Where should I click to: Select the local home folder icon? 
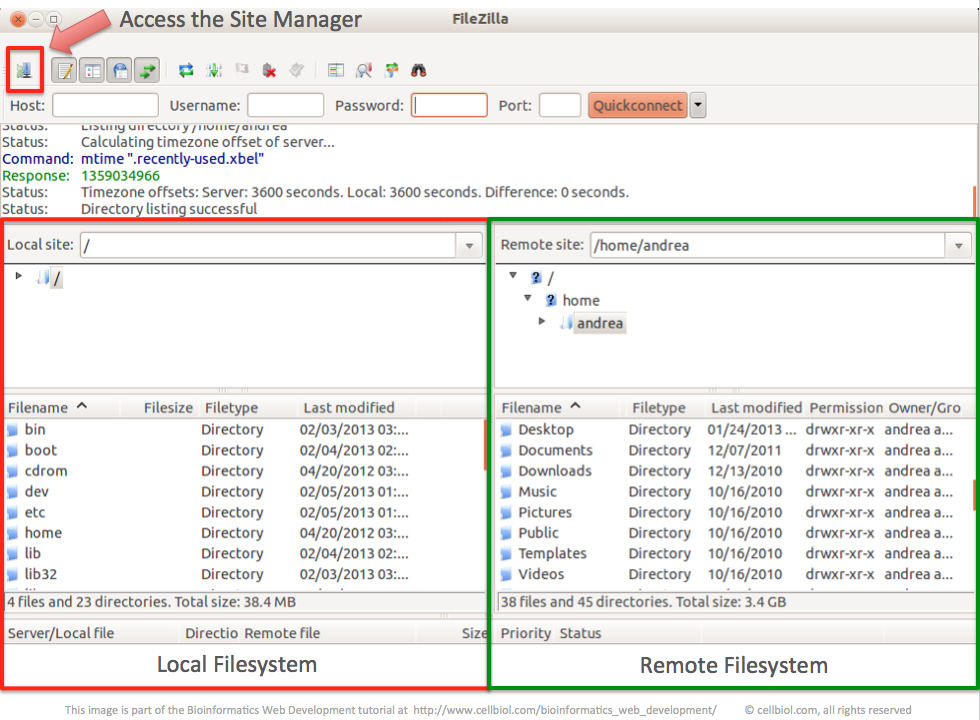[12, 533]
